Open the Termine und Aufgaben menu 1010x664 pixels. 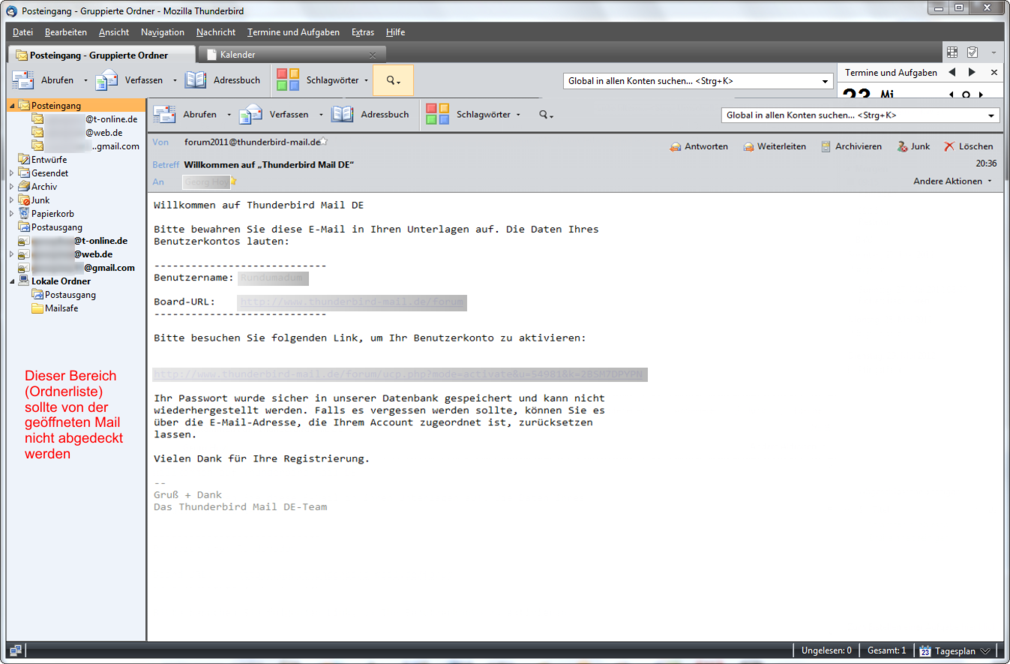coord(293,32)
